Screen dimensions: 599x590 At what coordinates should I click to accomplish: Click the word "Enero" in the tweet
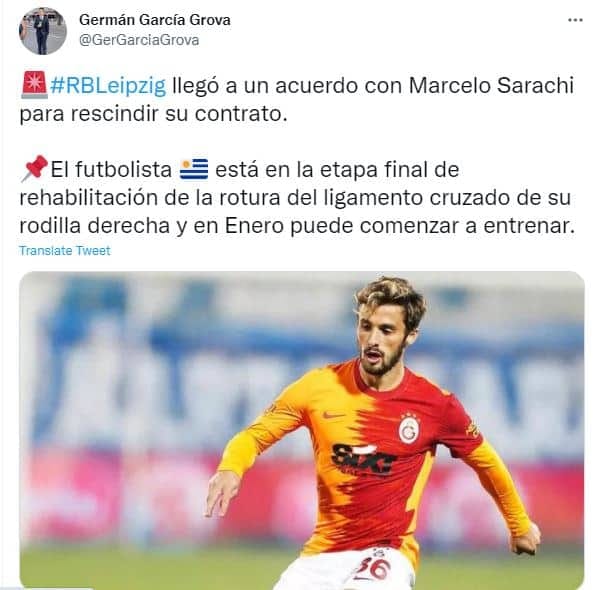click(254, 225)
